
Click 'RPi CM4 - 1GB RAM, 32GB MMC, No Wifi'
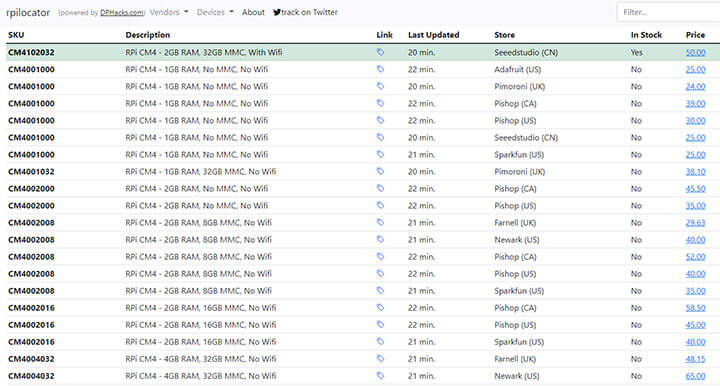[201, 172]
